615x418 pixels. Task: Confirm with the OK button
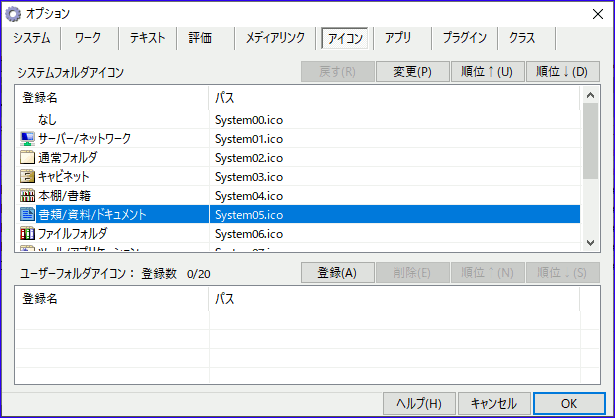point(569,403)
